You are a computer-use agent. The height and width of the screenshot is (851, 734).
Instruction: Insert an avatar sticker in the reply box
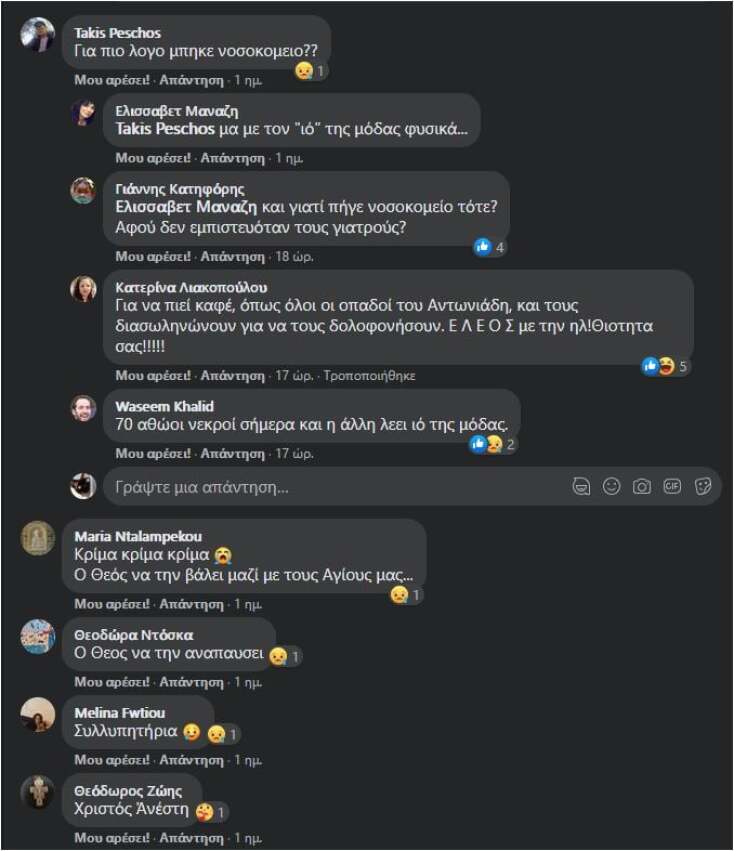pyautogui.click(x=581, y=486)
